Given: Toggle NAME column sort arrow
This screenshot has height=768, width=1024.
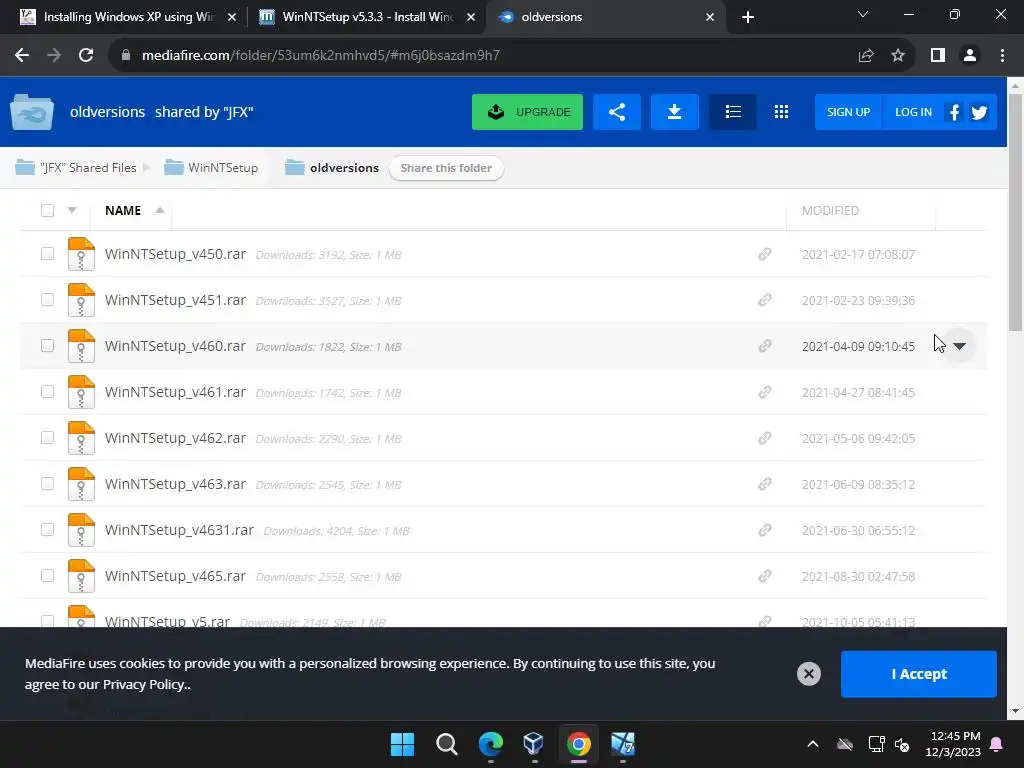Looking at the screenshot, I should (159, 210).
